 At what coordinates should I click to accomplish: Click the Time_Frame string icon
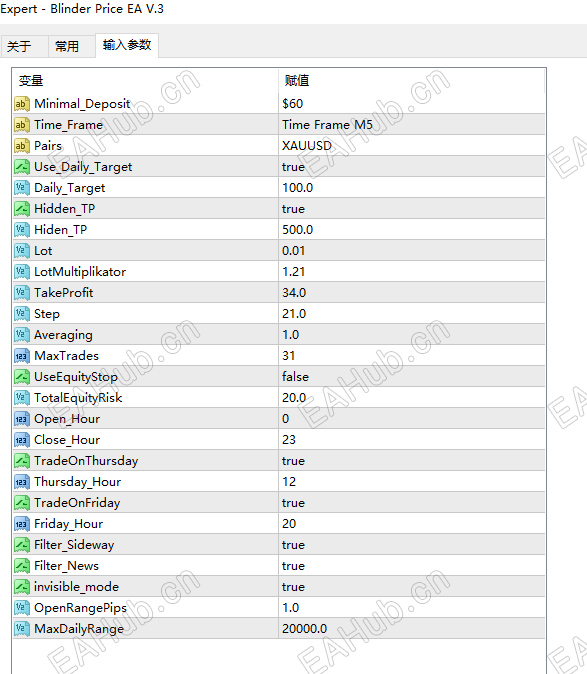[21, 125]
